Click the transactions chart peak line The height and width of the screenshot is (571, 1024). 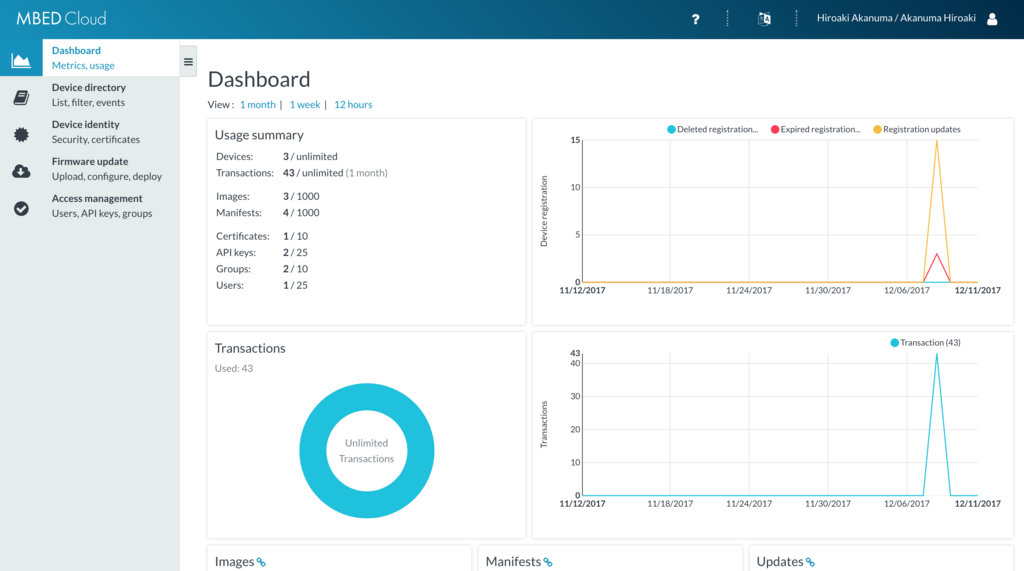[x=937, y=355]
